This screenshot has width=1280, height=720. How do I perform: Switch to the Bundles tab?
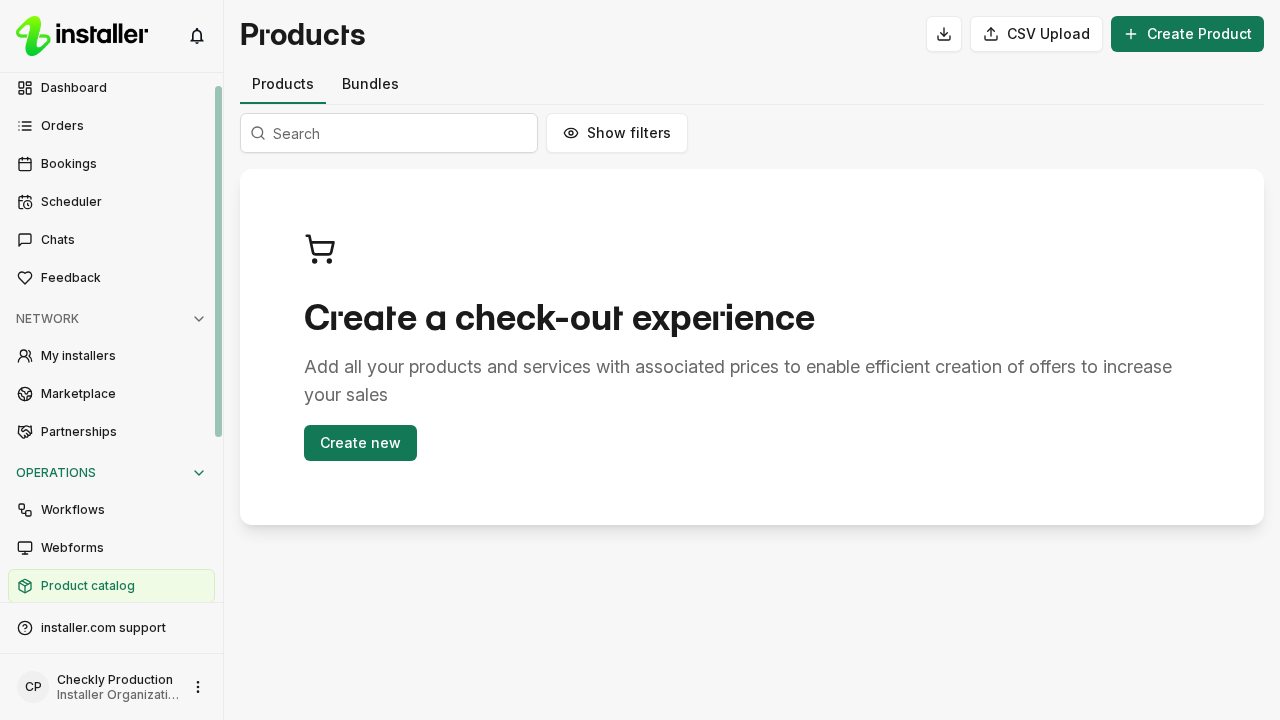click(x=370, y=84)
